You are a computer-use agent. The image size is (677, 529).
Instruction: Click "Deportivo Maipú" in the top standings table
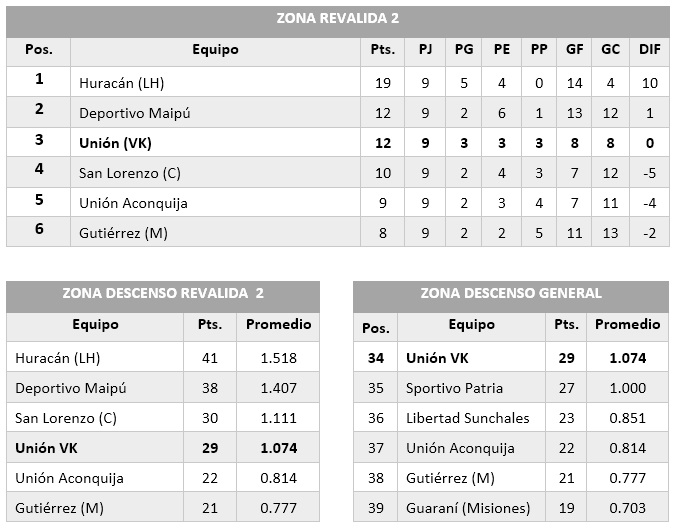tap(134, 113)
